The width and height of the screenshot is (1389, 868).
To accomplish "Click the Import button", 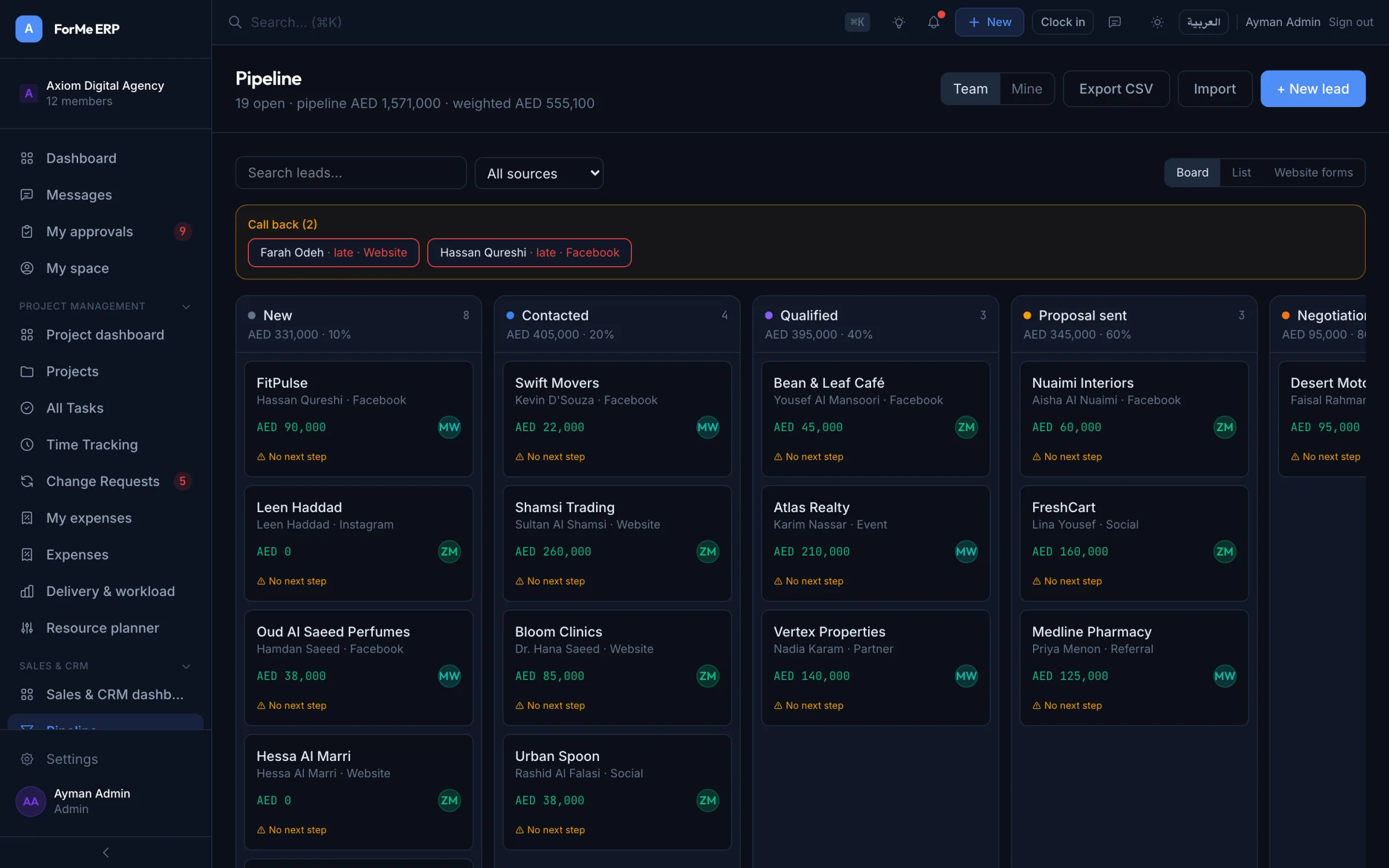I will 1215,89.
